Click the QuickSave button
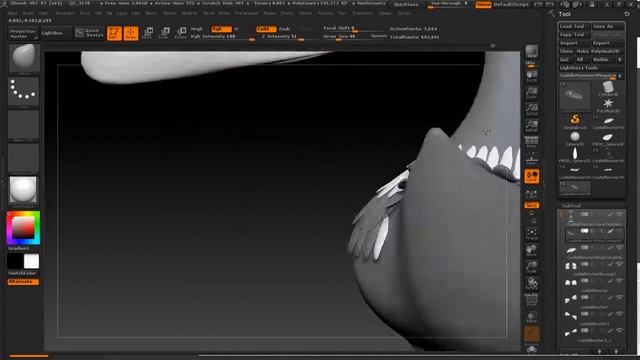This screenshot has height=360, width=640. click(x=406, y=4)
